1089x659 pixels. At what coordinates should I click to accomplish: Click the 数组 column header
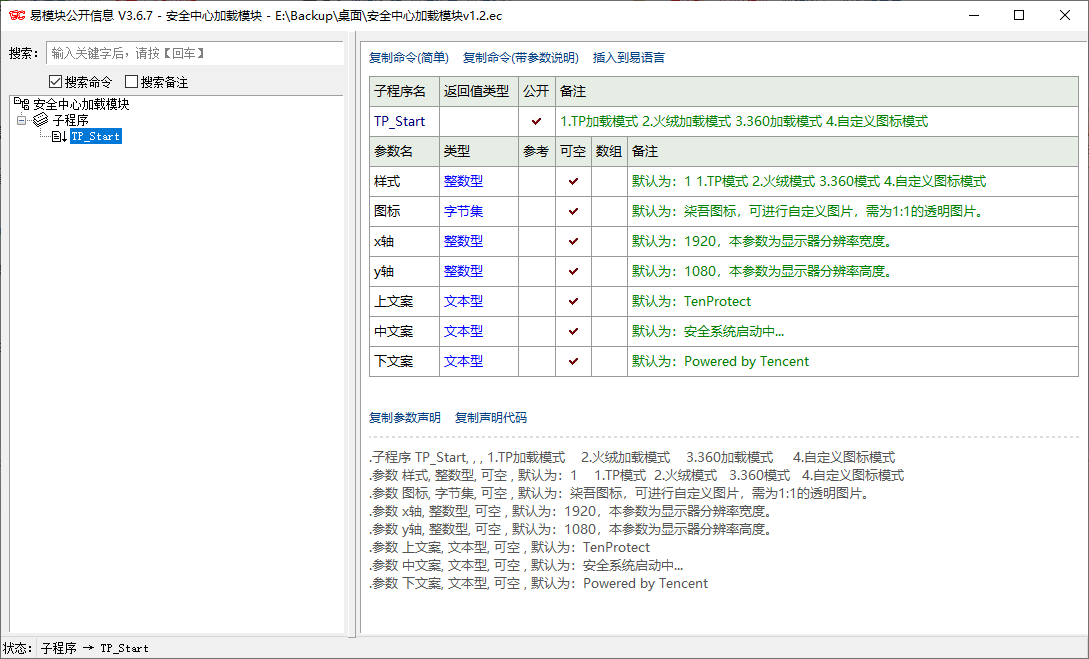(609, 151)
